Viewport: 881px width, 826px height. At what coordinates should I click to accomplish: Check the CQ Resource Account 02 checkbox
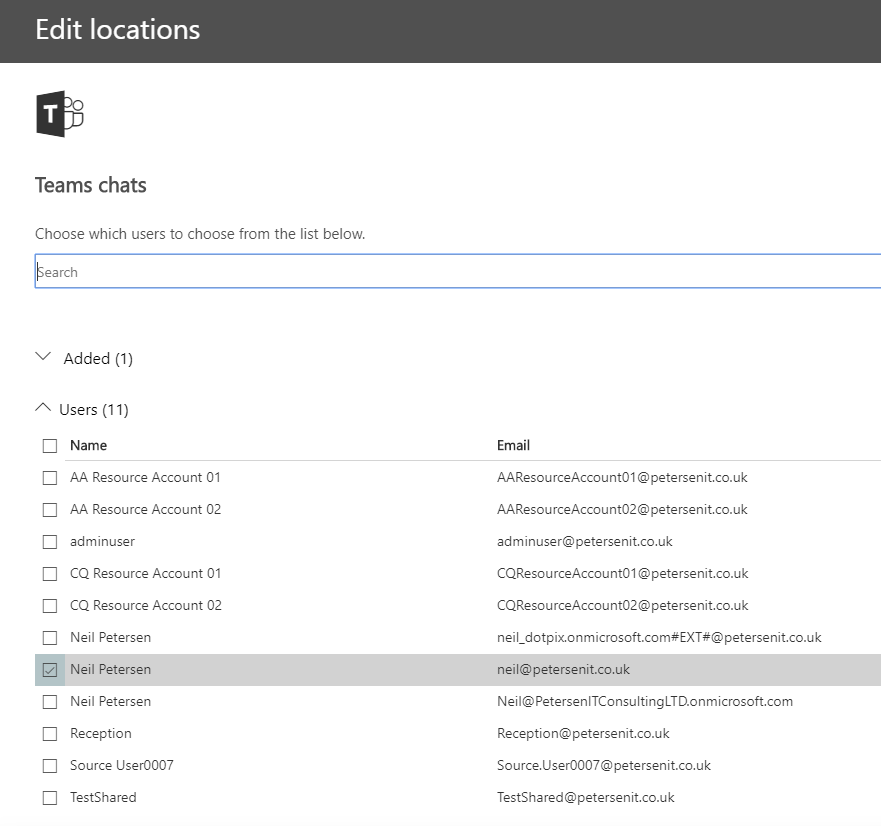pyautogui.click(x=50, y=606)
